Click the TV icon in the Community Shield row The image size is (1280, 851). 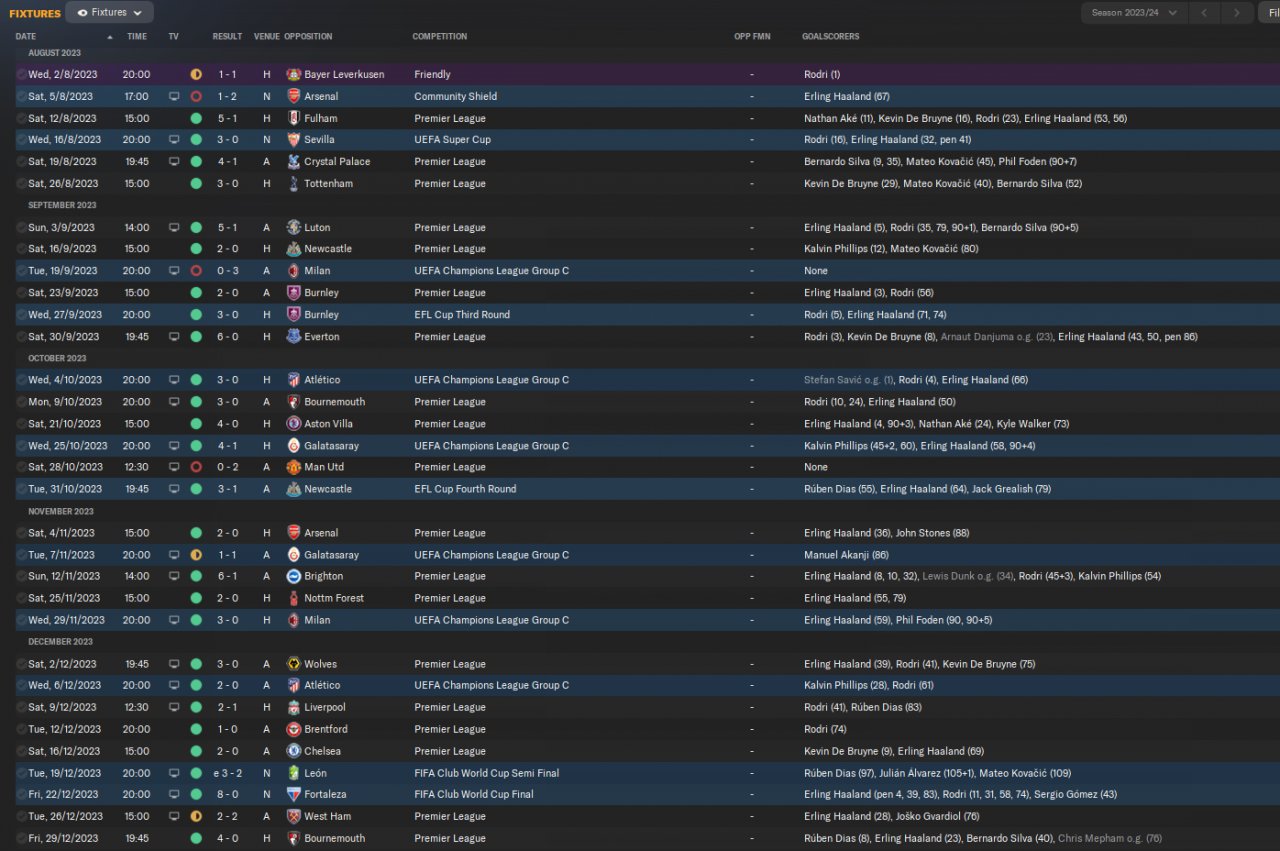click(x=174, y=97)
